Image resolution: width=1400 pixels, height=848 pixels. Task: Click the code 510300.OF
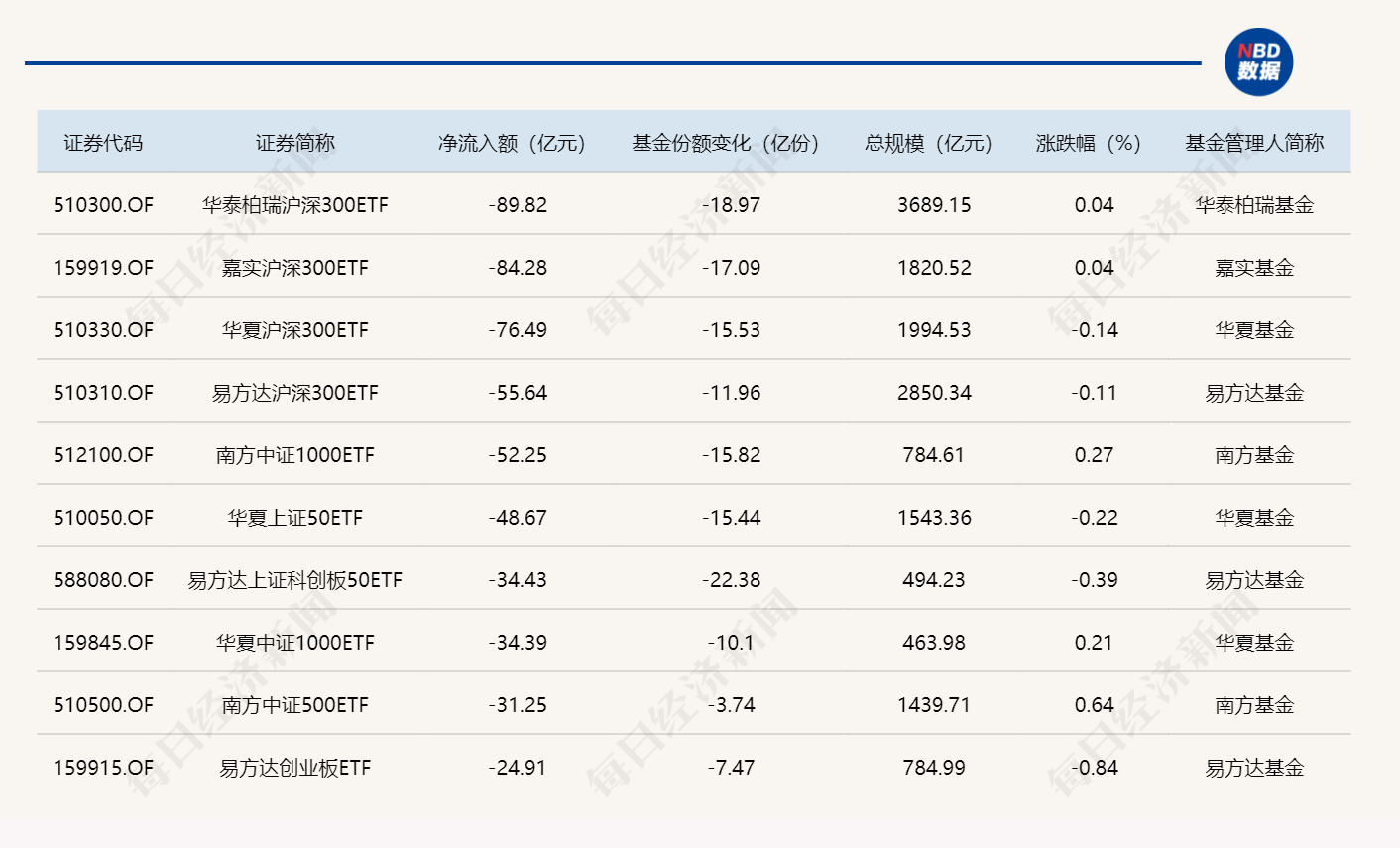[105, 205]
